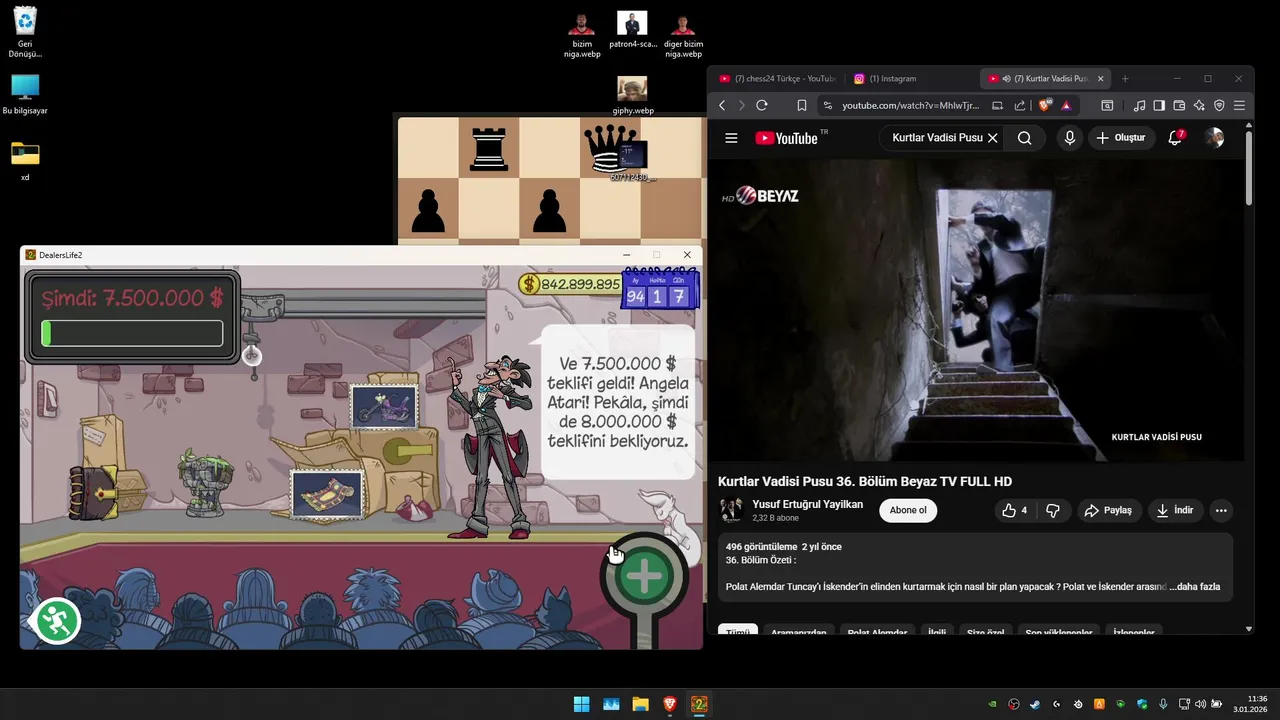
Task: Click the black rook on the chessboard
Action: click(488, 148)
